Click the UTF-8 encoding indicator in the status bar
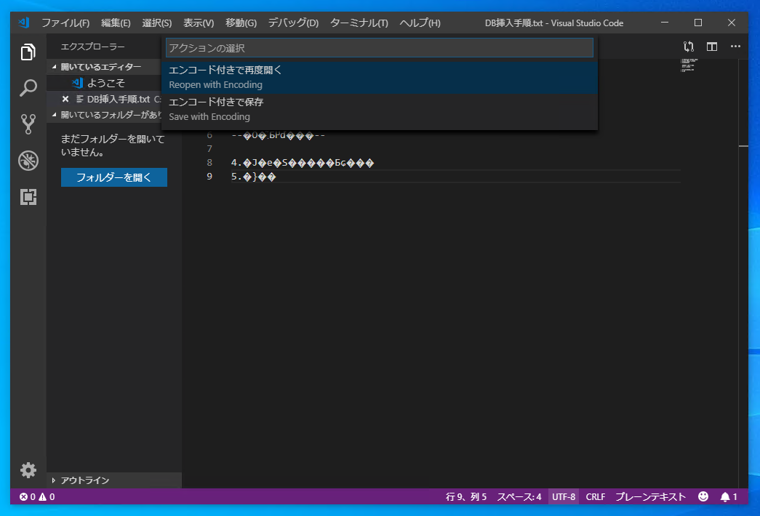The width and height of the screenshot is (760, 516). [x=563, y=497]
